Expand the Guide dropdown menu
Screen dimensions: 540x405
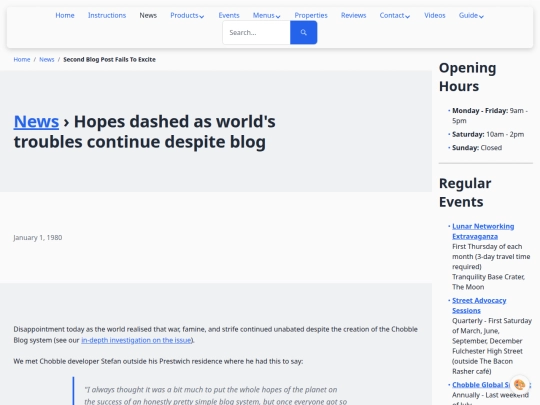coord(471,15)
